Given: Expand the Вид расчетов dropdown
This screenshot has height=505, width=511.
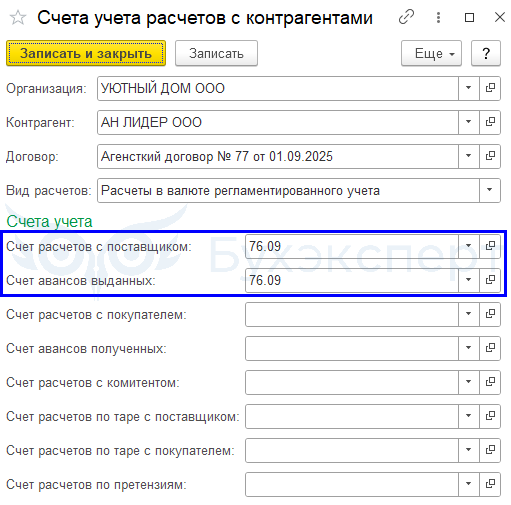Looking at the screenshot, I should pos(490,190).
